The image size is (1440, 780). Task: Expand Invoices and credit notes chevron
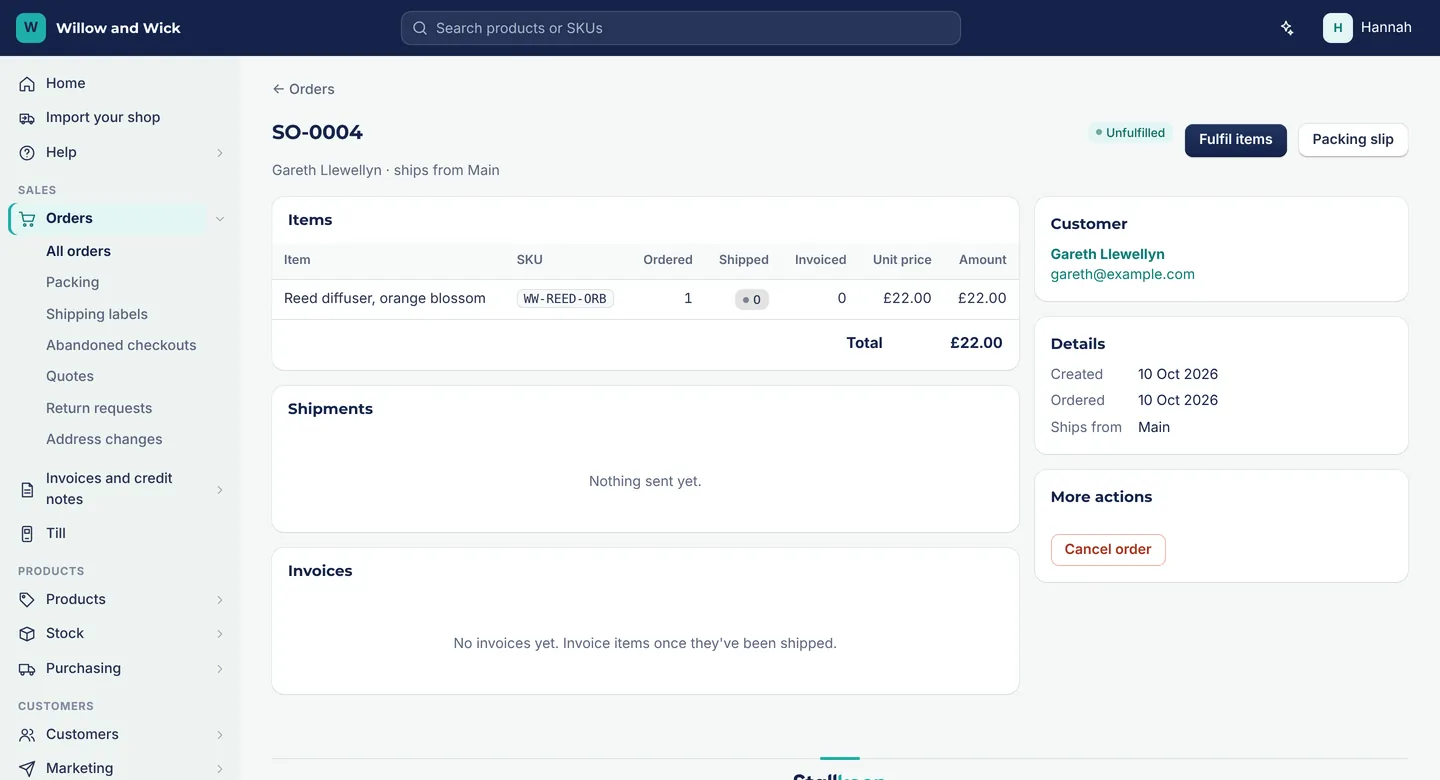(220, 490)
